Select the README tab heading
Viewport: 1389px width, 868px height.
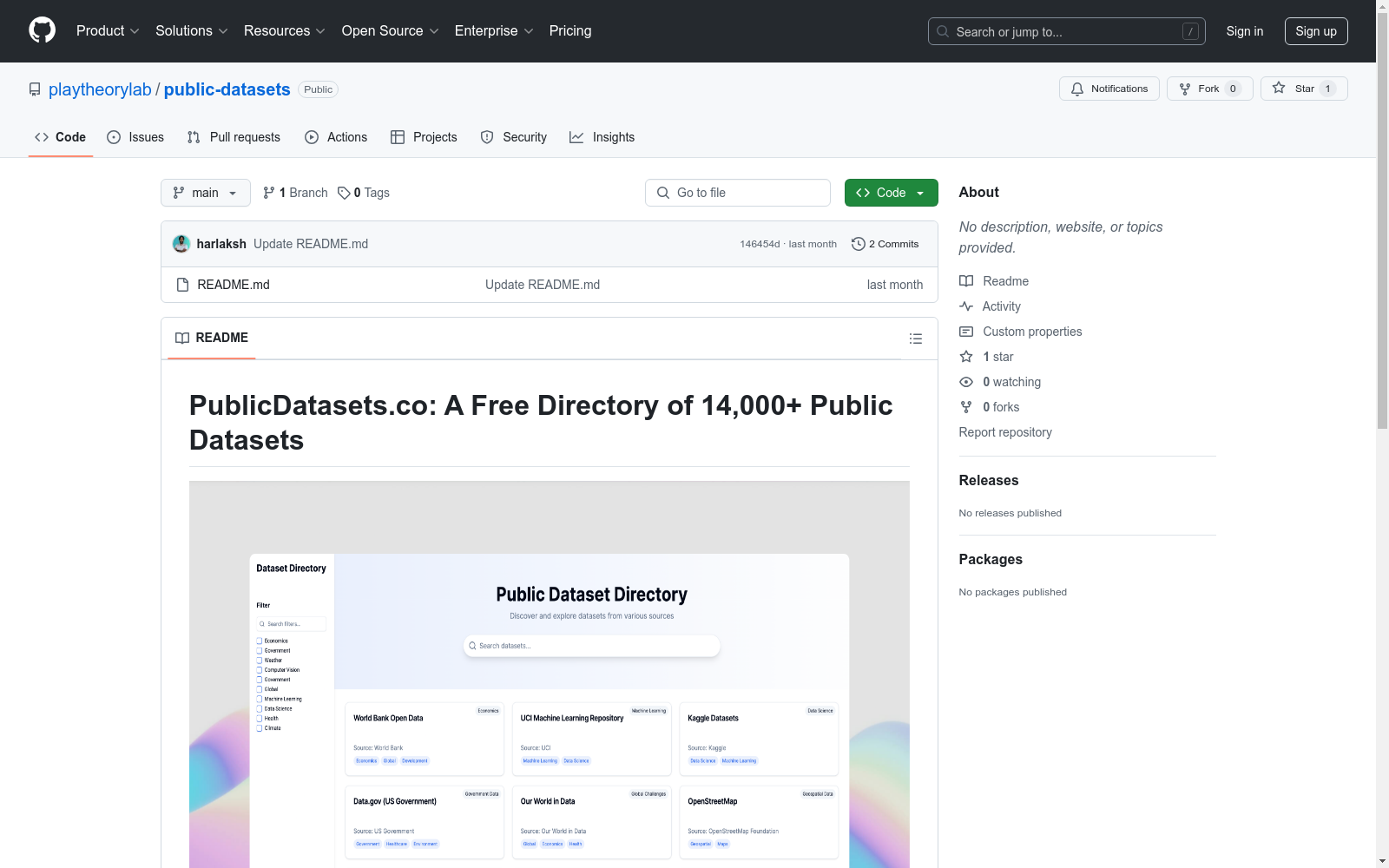[212, 338]
